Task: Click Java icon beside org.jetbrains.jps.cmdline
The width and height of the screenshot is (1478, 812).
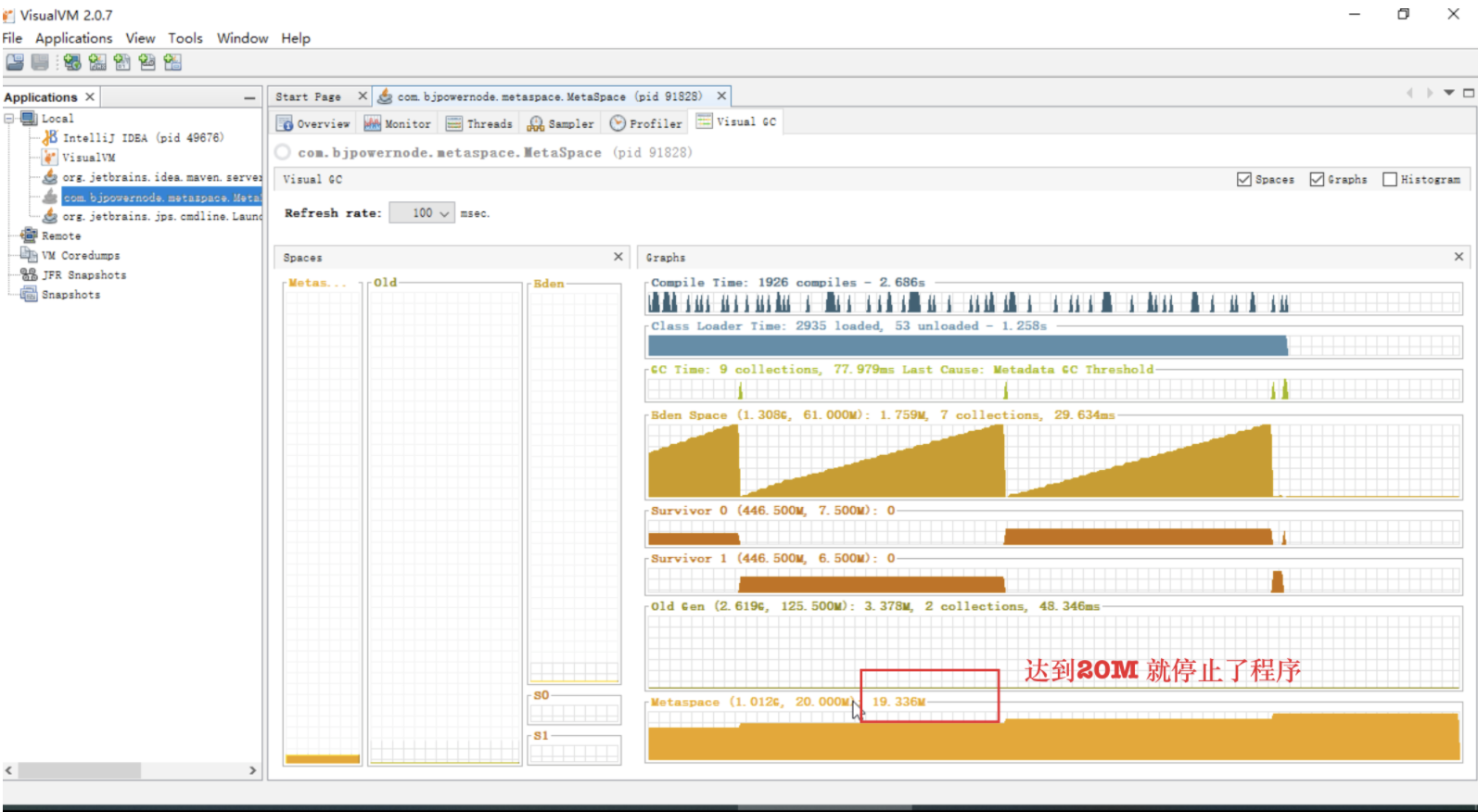Action: click(50, 216)
